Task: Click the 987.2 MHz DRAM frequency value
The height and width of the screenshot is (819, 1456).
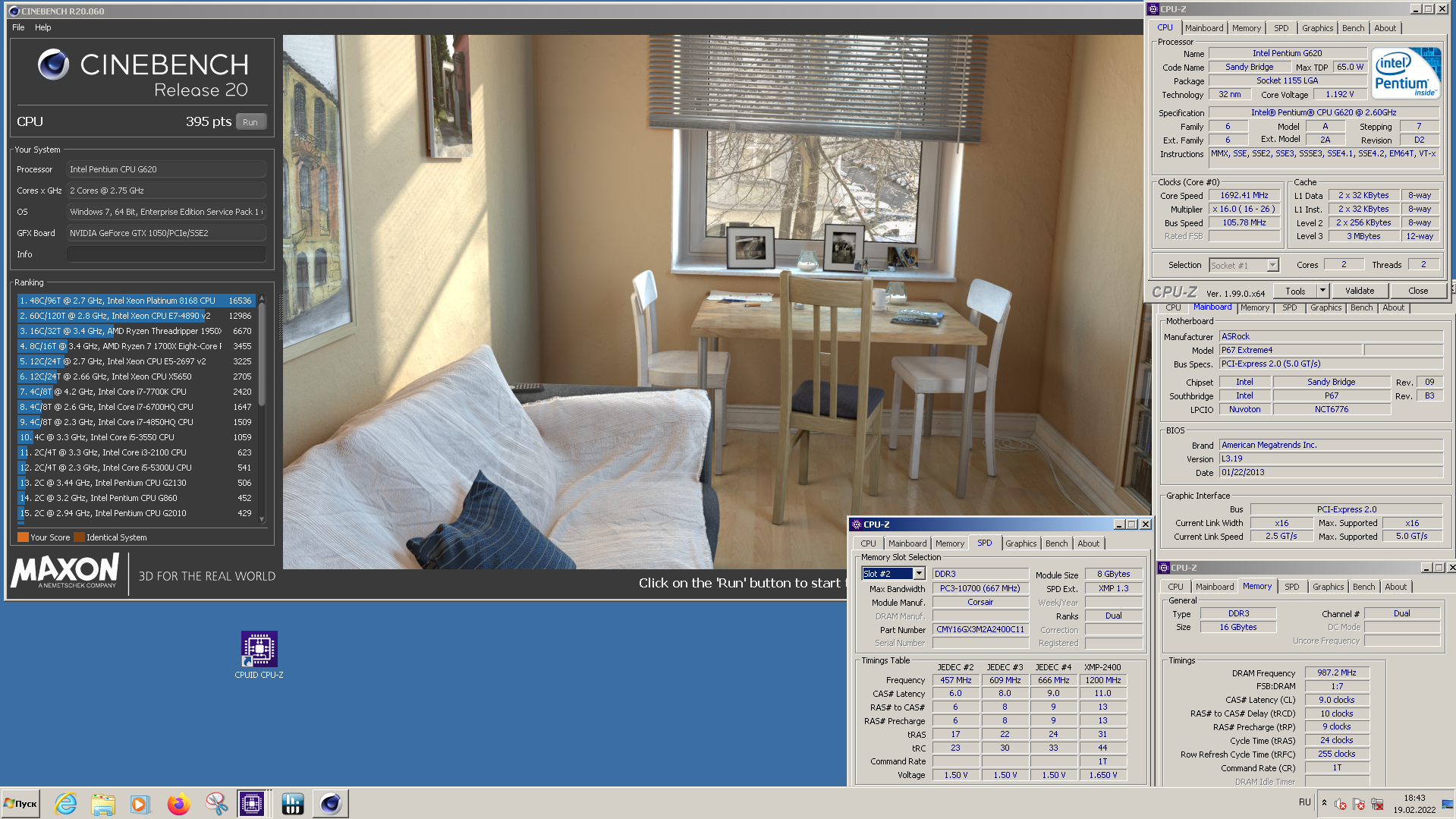Action: coord(1337,673)
